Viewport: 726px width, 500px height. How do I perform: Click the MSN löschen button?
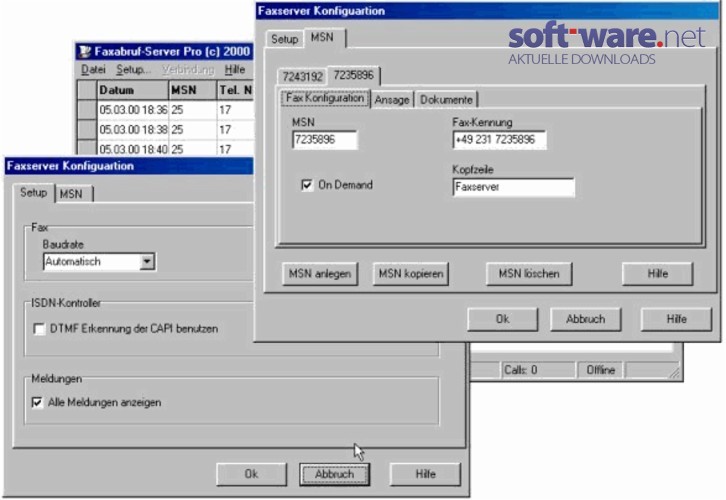(x=529, y=274)
